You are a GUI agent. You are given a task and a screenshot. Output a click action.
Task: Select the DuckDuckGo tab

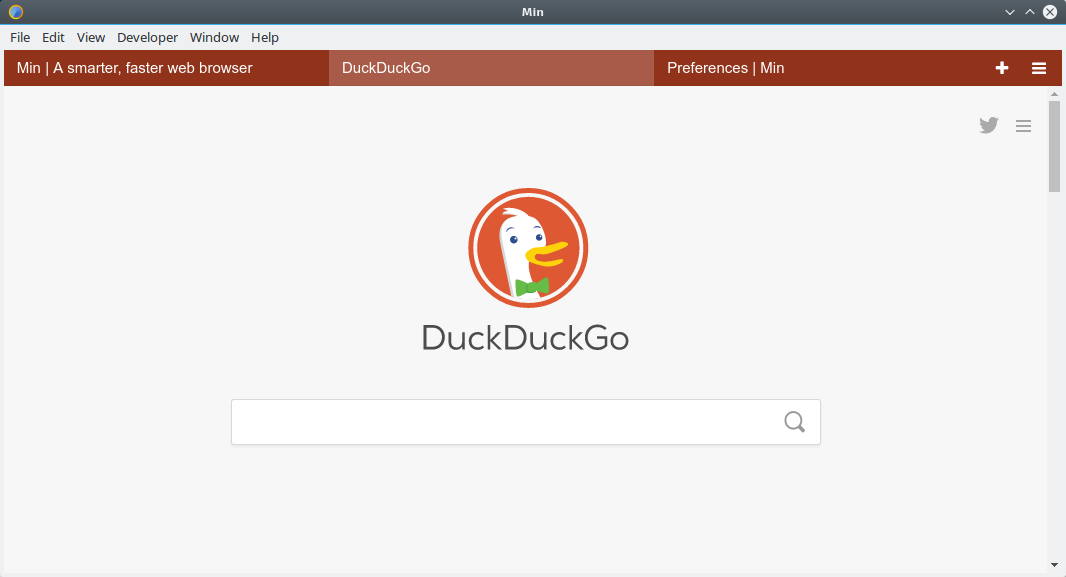[x=492, y=68]
